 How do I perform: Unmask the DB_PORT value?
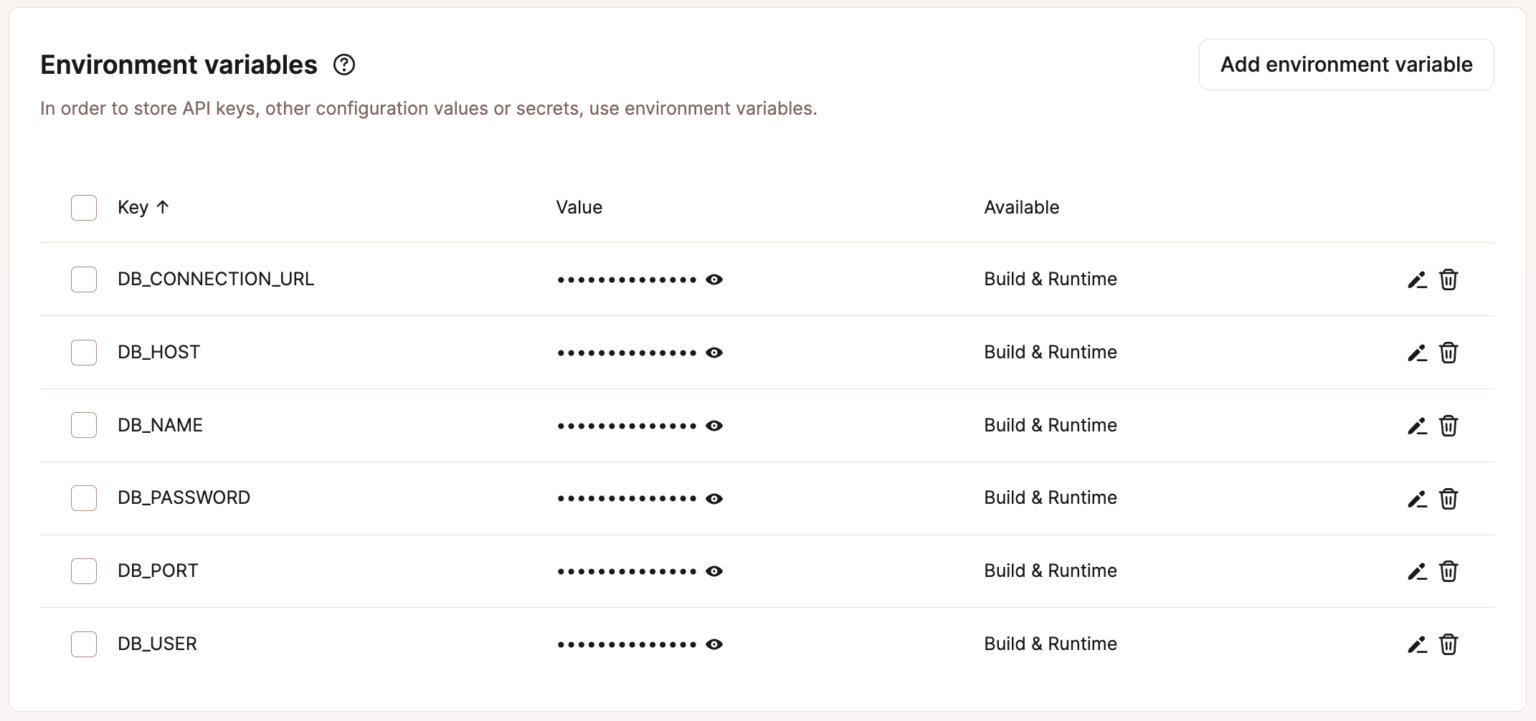coord(713,571)
